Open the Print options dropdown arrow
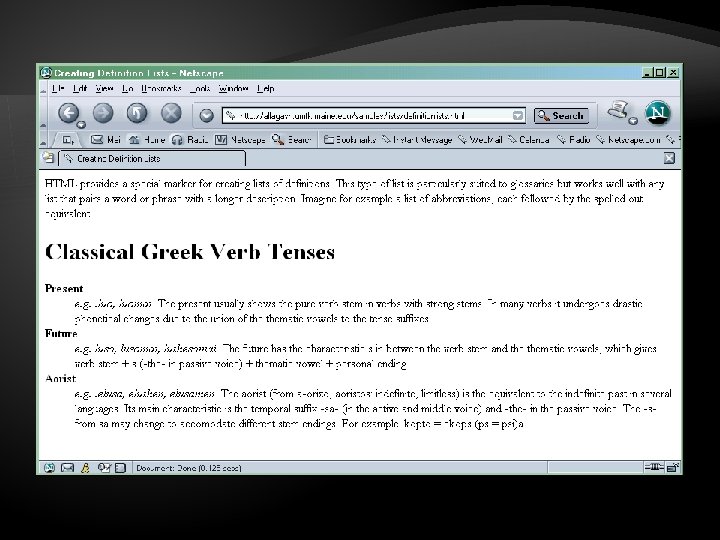 click(633, 121)
